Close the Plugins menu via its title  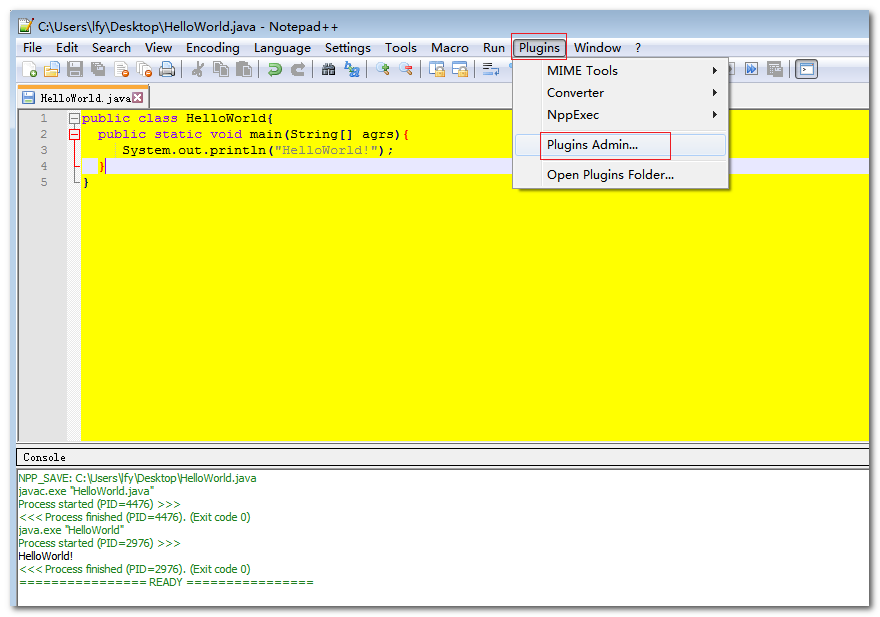pyautogui.click(x=539, y=48)
